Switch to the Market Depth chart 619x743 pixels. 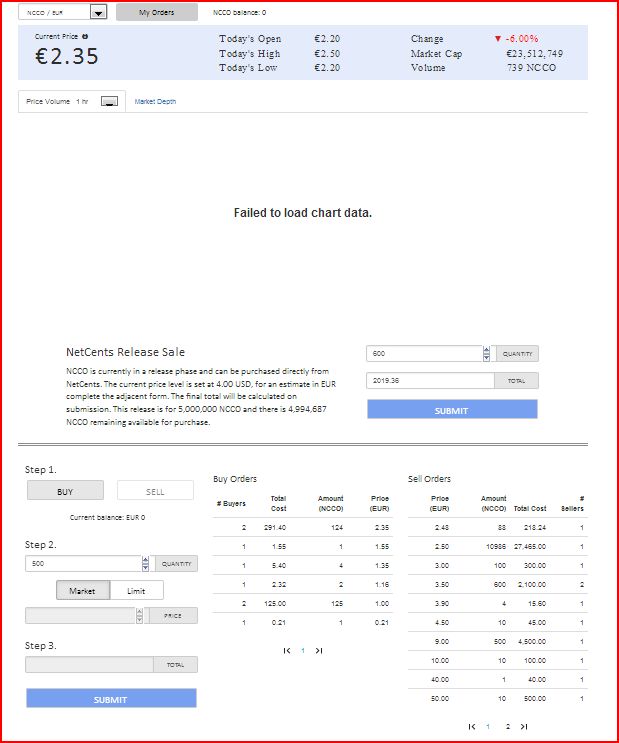[155, 102]
